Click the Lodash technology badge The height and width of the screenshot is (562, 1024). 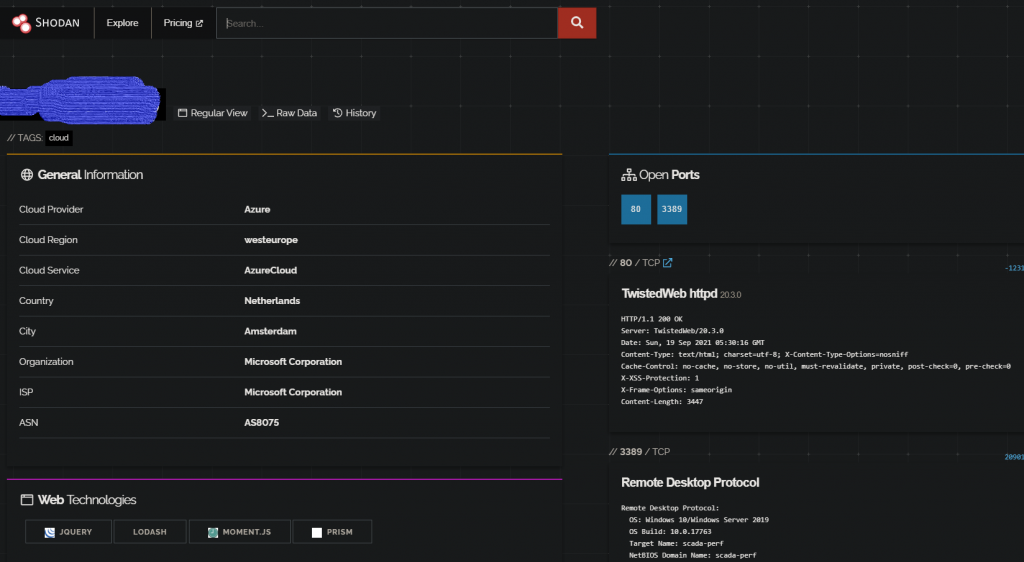[x=150, y=532]
